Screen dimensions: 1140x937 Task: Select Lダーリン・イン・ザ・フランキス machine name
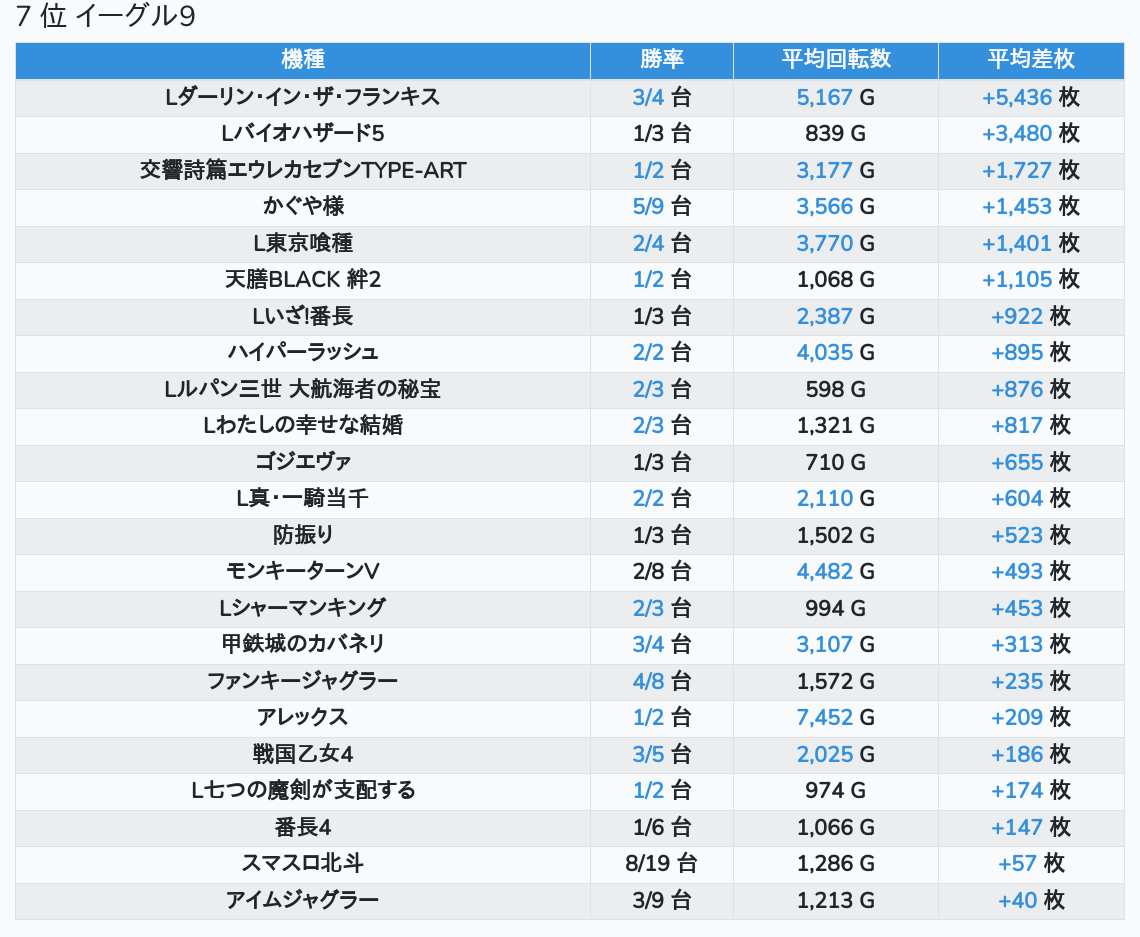(x=302, y=97)
